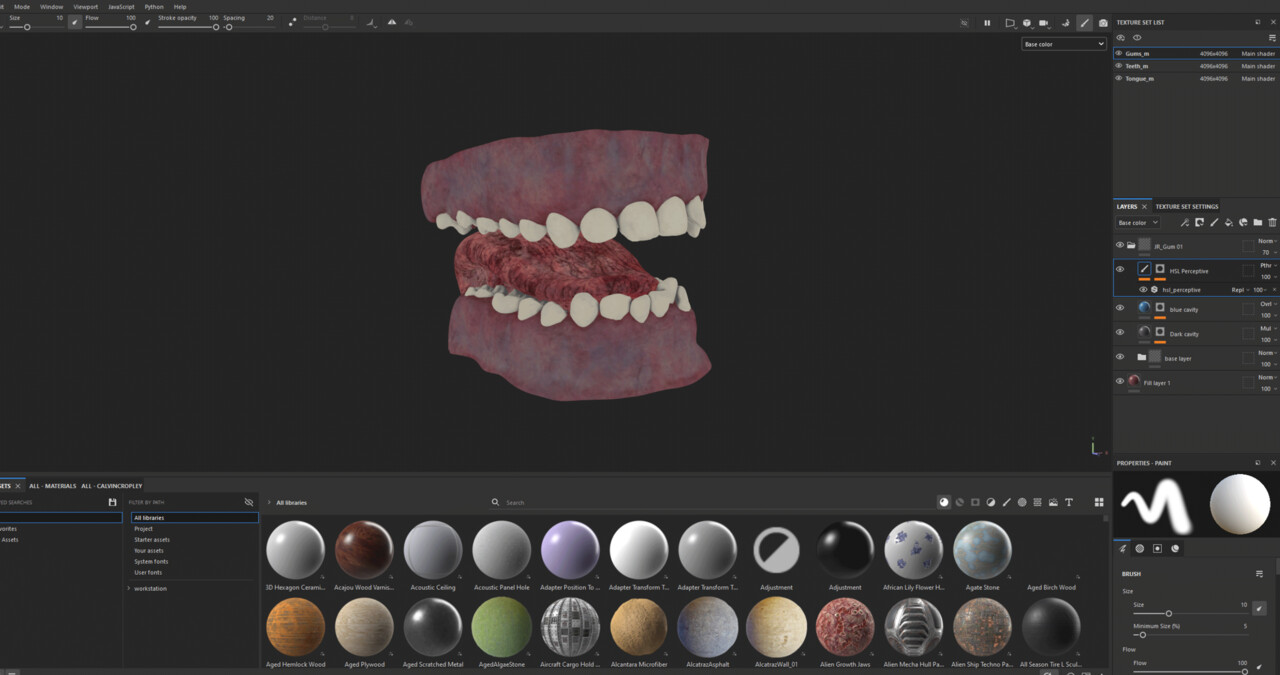Image resolution: width=1280 pixels, height=675 pixels.
Task: Hide the Fill layer 1 layer
Action: [1119, 381]
